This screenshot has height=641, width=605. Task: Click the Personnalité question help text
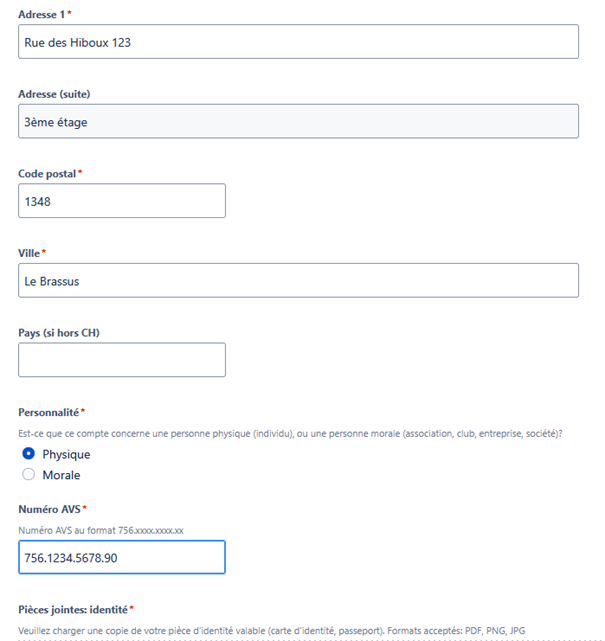[x=290, y=433]
